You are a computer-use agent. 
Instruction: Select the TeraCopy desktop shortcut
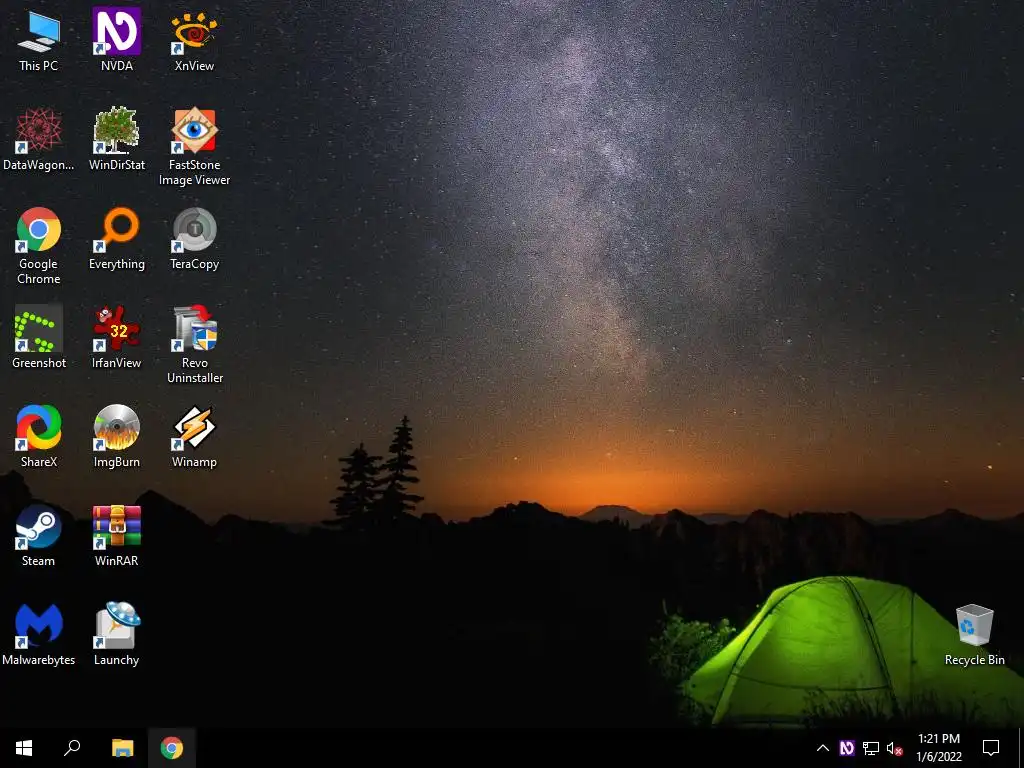(x=195, y=239)
